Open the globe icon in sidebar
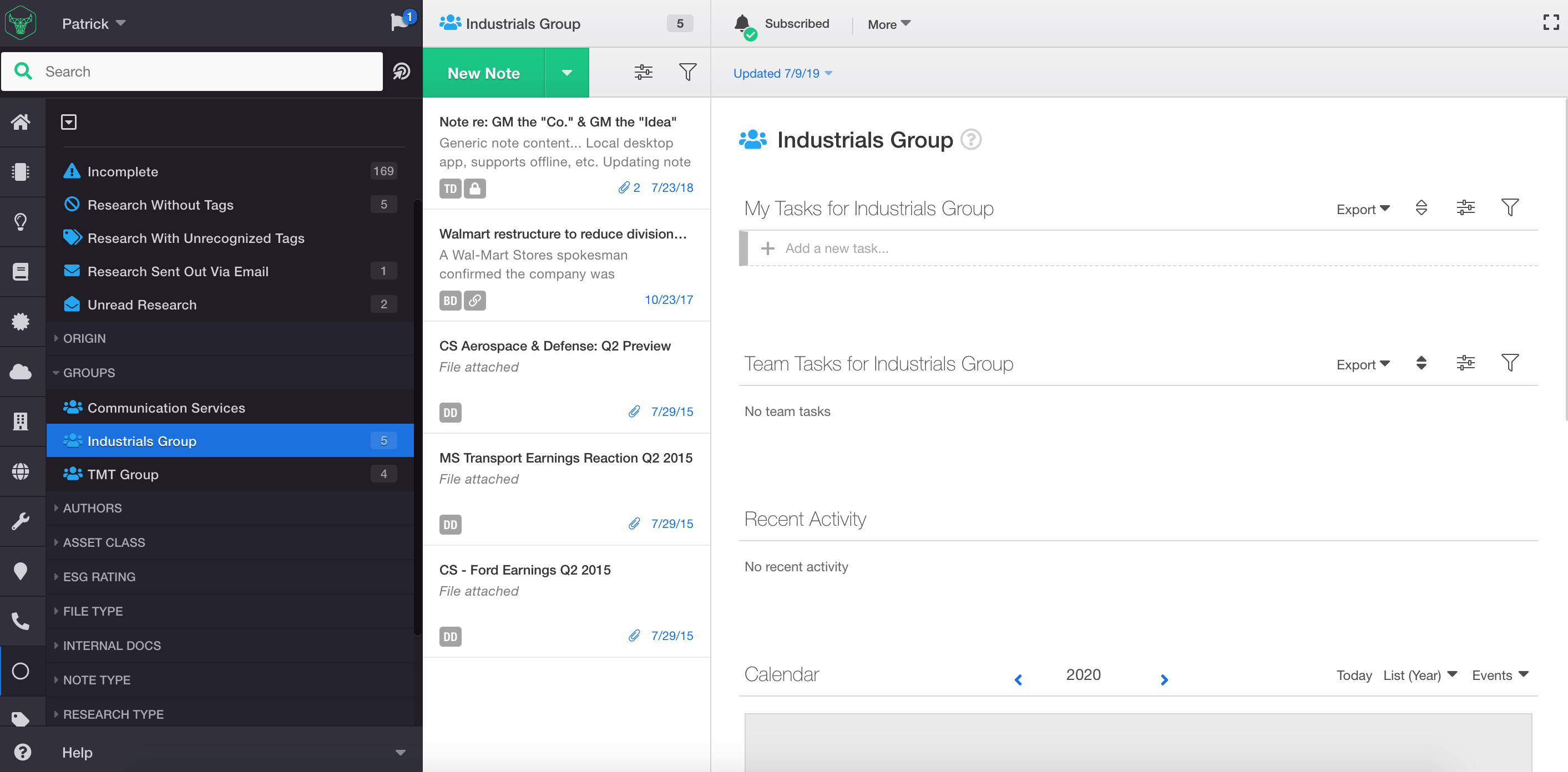The height and width of the screenshot is (772, 1568). (x=21, y=471)
